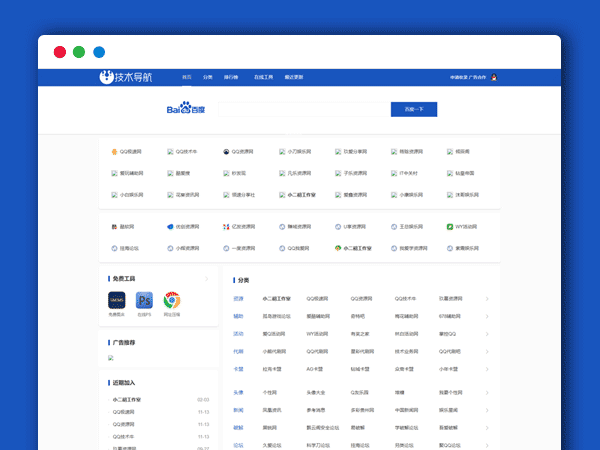Select the 在线工具 nav item
This screenshot has height=450, width=600.
(x=263, y=77)
